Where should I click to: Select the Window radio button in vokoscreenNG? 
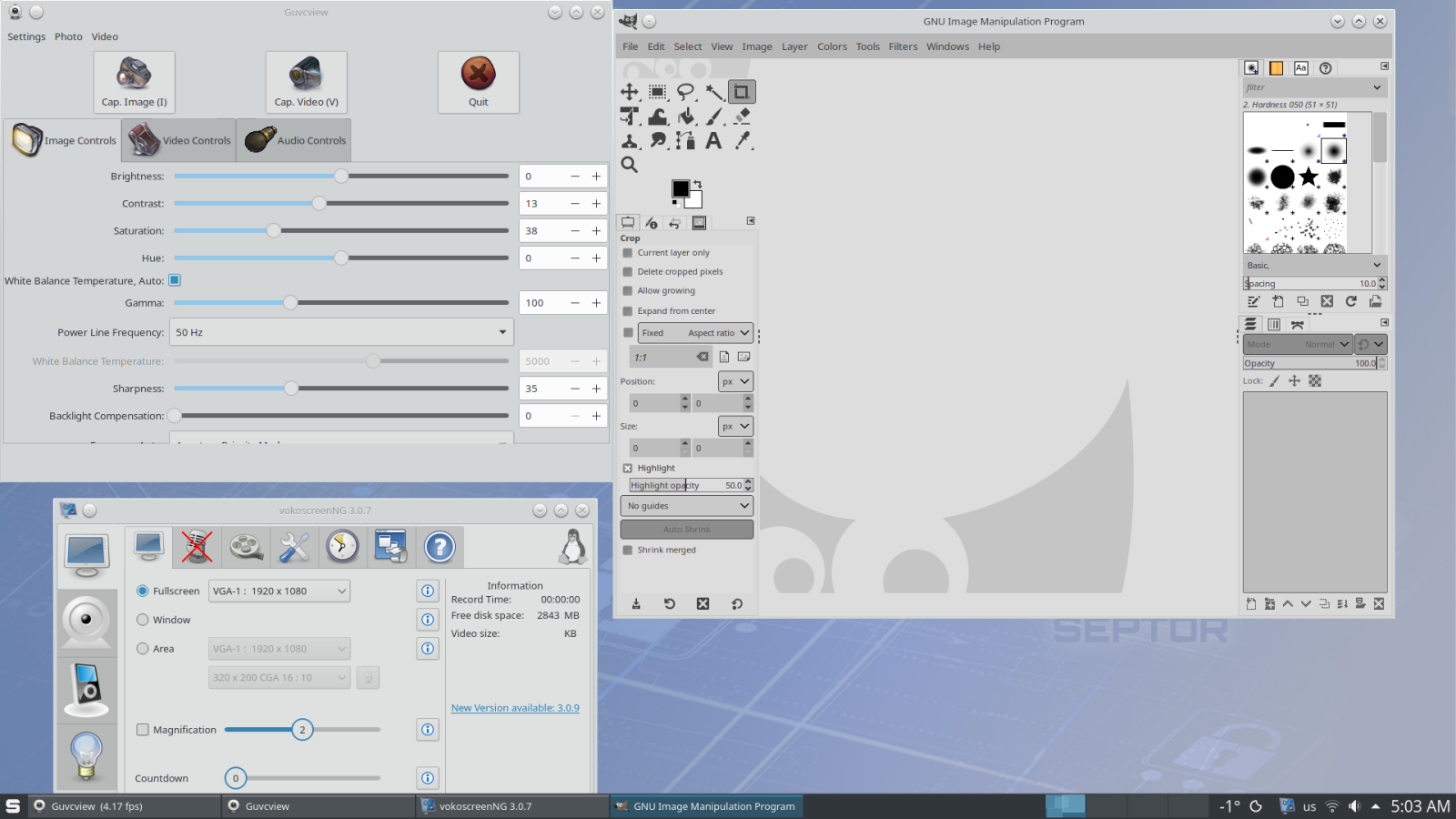(x=143, y=620)
